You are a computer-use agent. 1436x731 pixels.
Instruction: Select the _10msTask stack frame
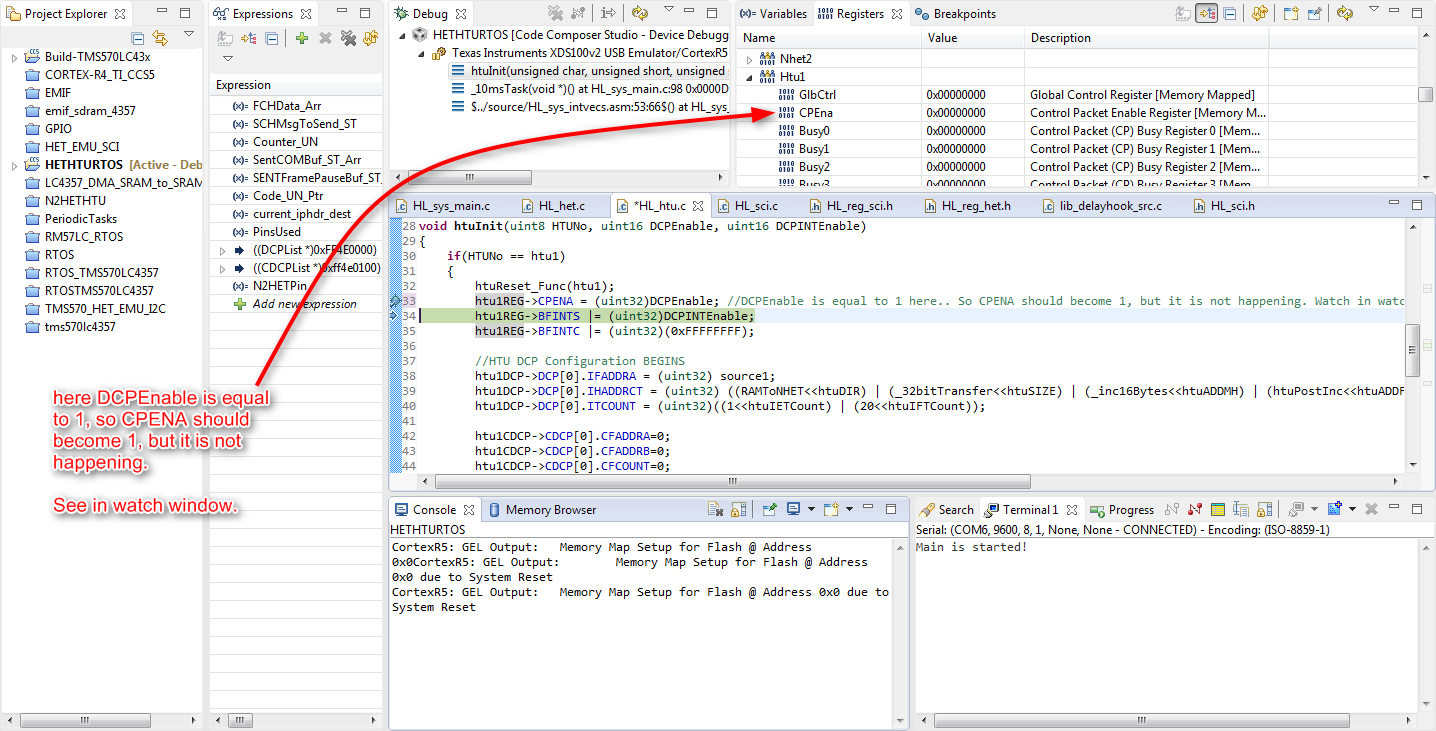tap(588, 89)
